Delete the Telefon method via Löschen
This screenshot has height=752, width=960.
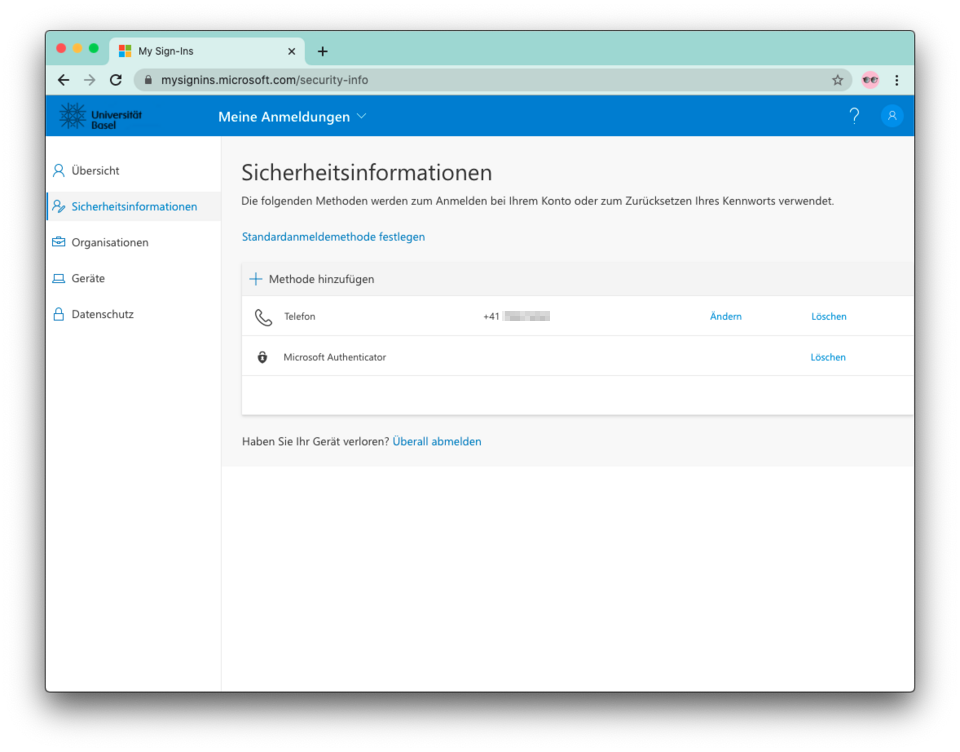click(828, 317)
